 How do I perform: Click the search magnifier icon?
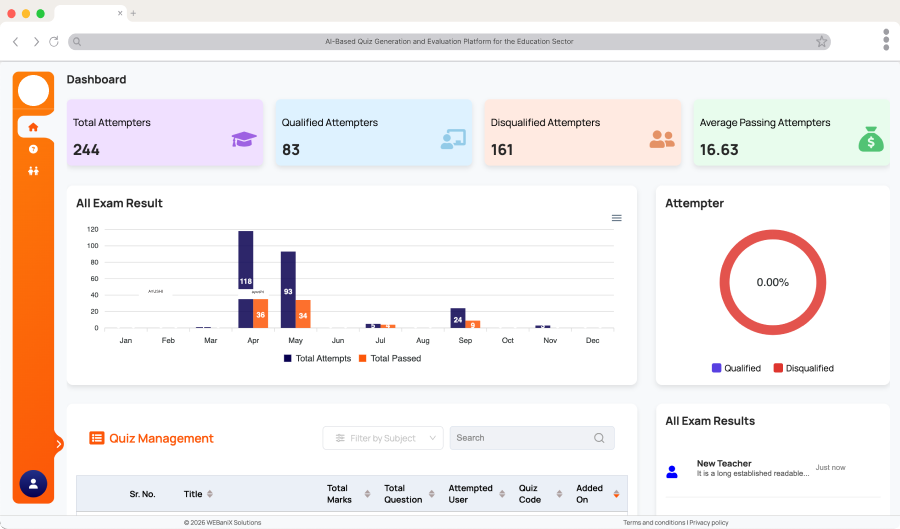coord(599,438)
